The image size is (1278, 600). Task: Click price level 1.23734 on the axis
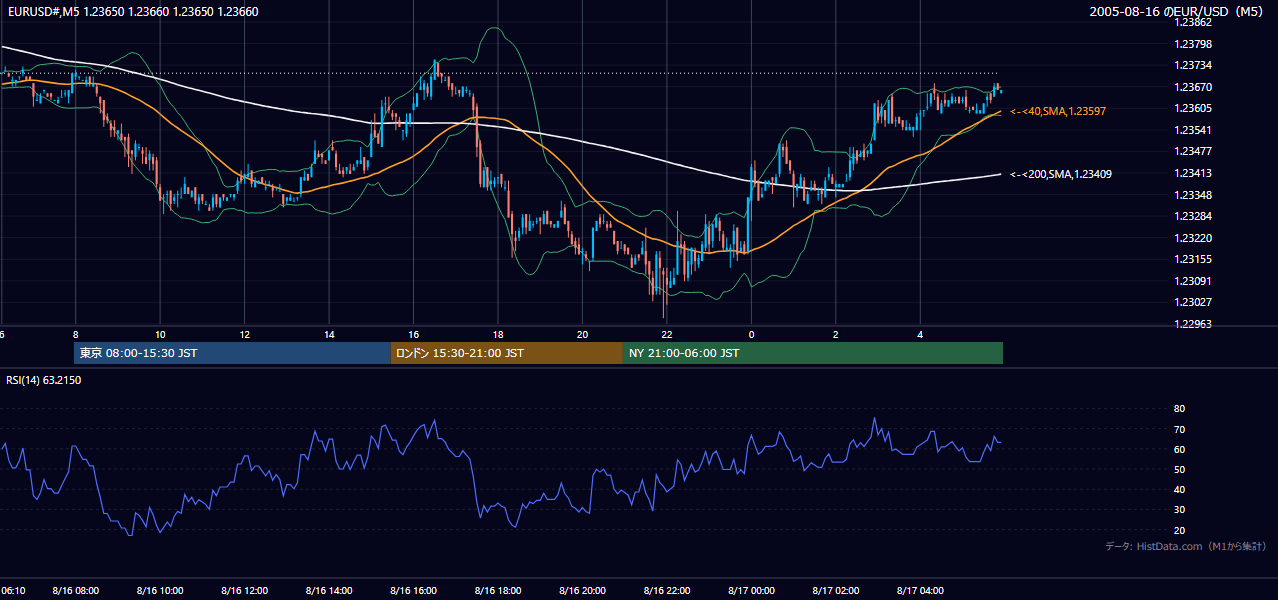1193,65
